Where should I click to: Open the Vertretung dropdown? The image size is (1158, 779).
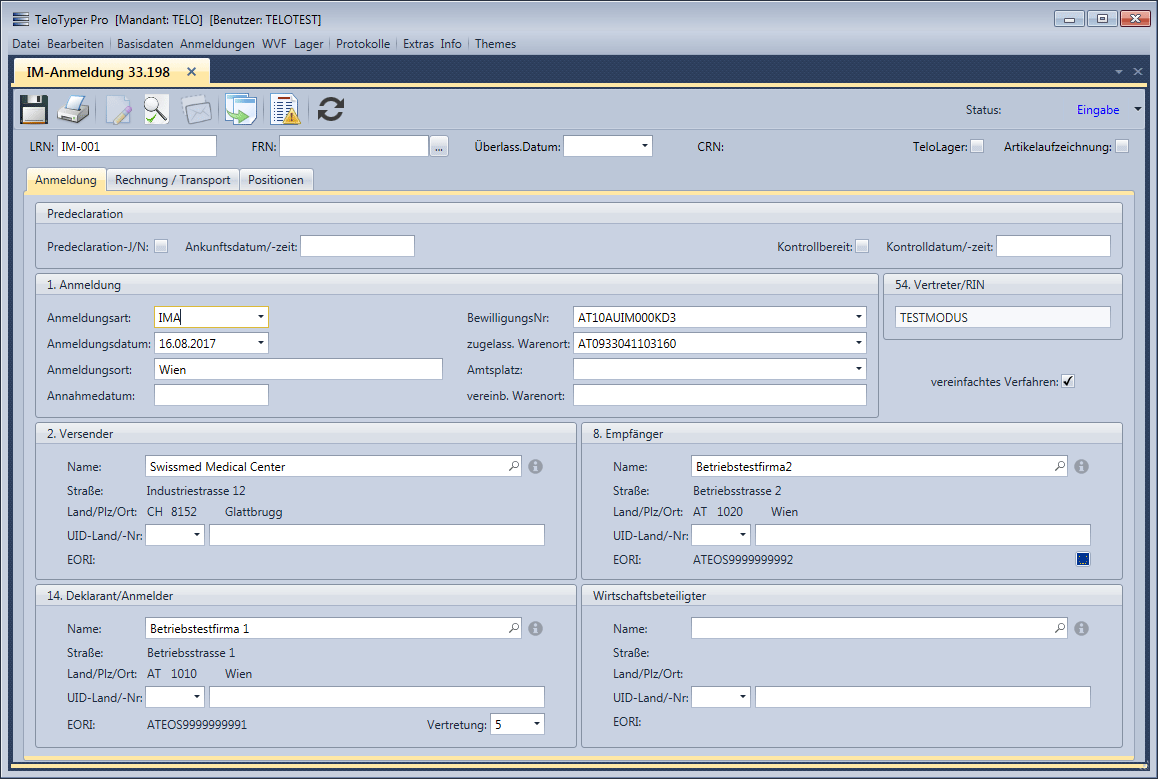(x=537, y=724)
